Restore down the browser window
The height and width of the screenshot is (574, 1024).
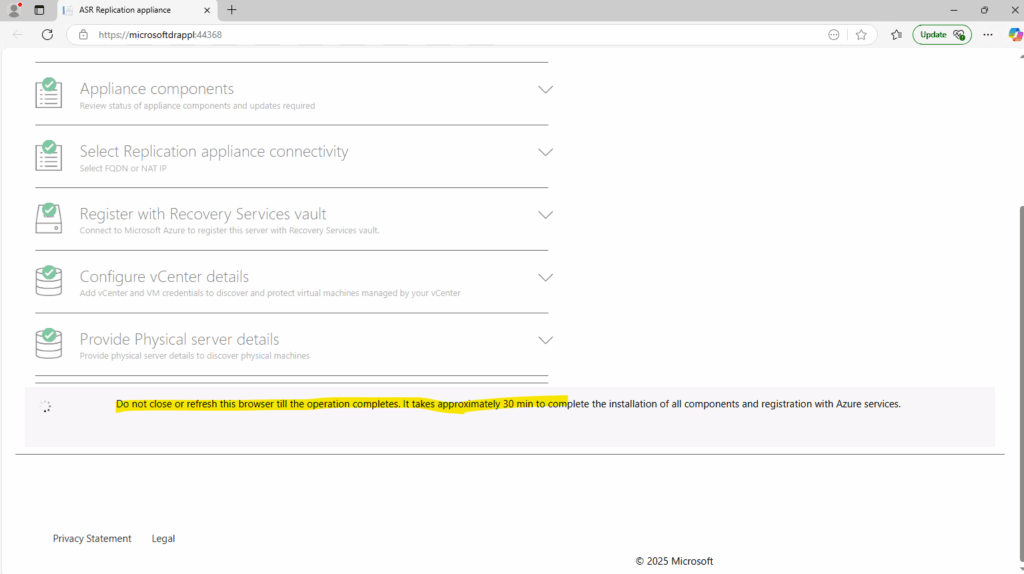coord(984,10)
